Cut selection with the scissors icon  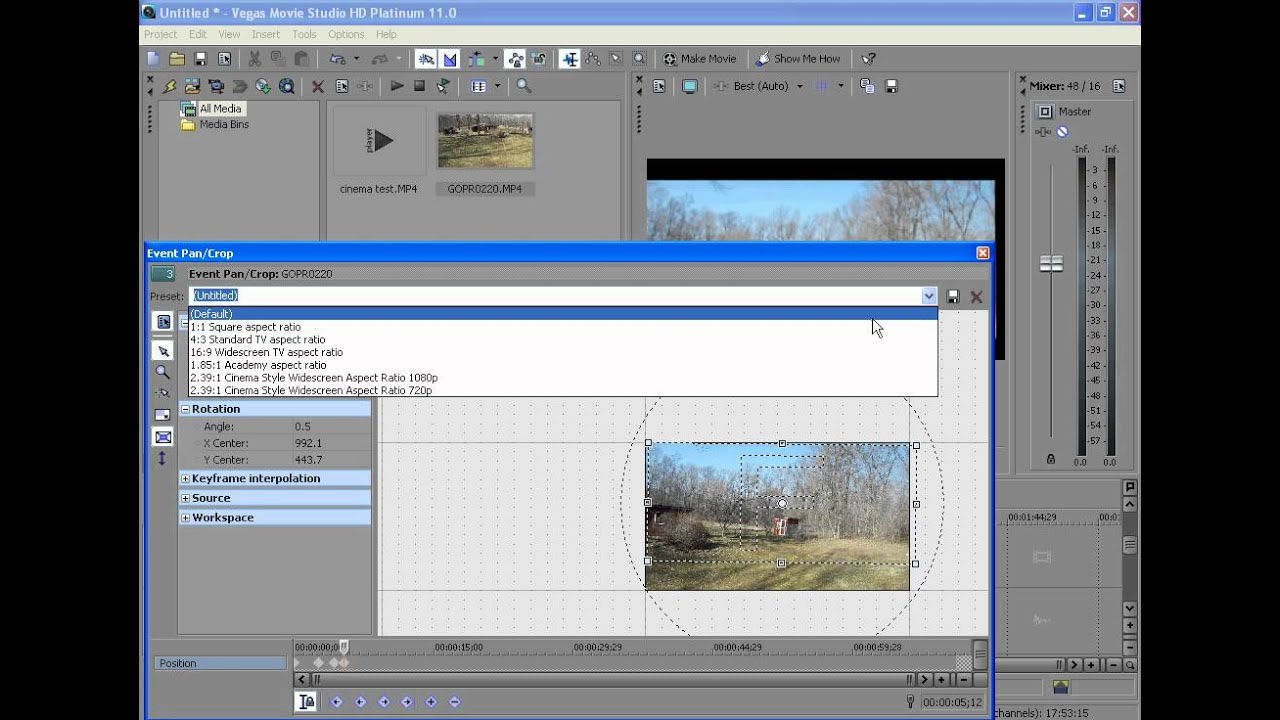pos(254,59)
